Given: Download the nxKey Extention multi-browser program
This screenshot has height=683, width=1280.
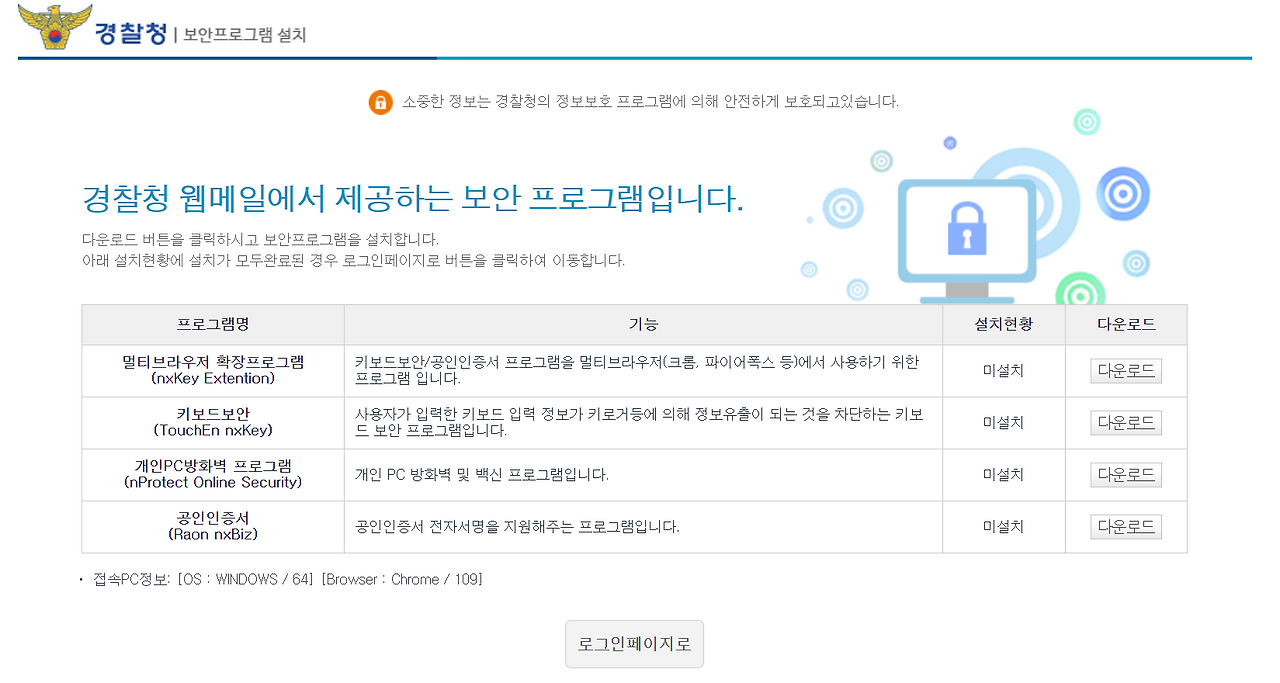Looking at the screenshot, I should coord(1126,370).
